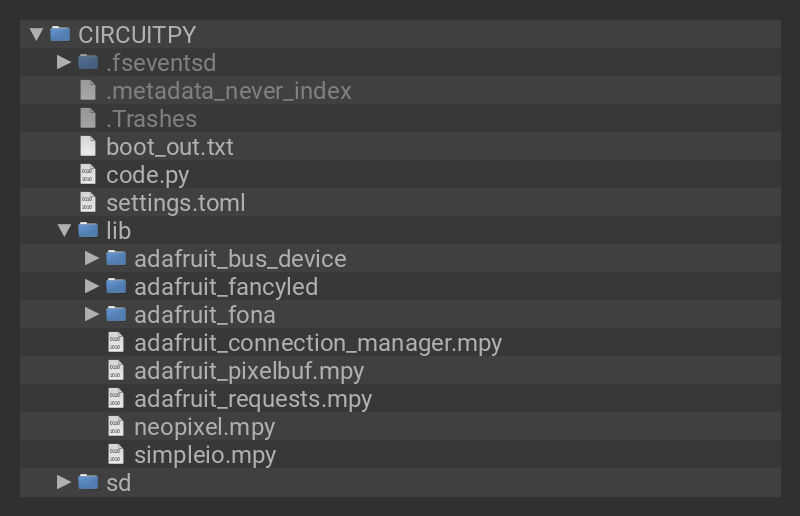
Task: Select the adafruit_connection_manager.mpy file name
Action: (318, 343)
